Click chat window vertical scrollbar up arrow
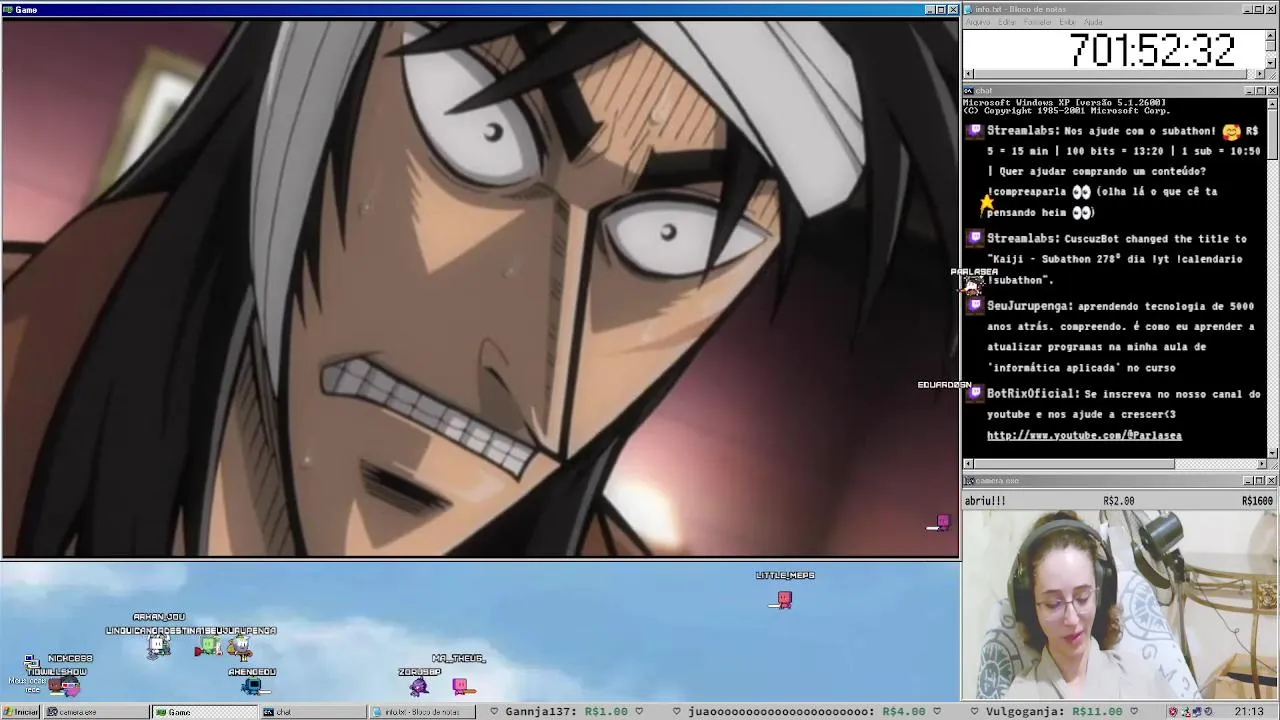The height and width of the screenshot is (720, 1280). tap(1271, 103)
